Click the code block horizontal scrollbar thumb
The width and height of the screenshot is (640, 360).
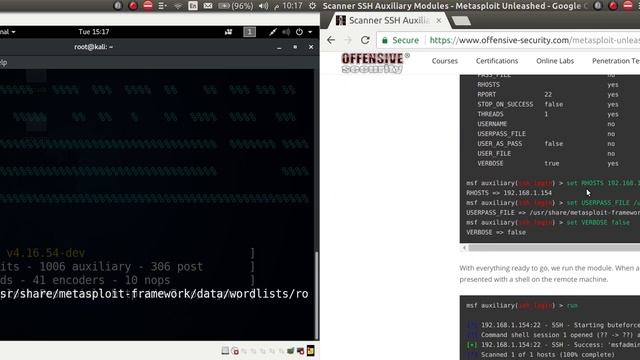(554, 248)
